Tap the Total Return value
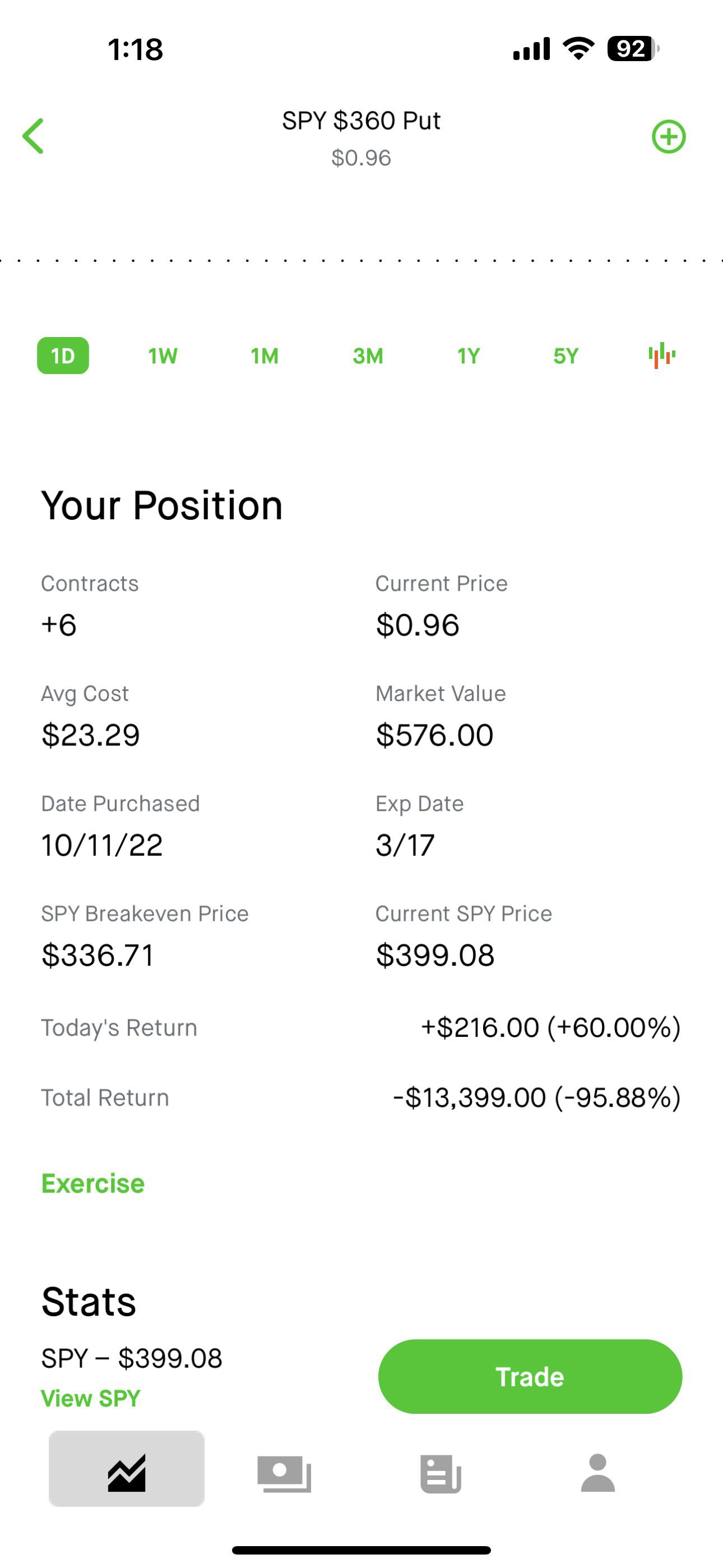723x1568 pixels. tap(536, 1097)
